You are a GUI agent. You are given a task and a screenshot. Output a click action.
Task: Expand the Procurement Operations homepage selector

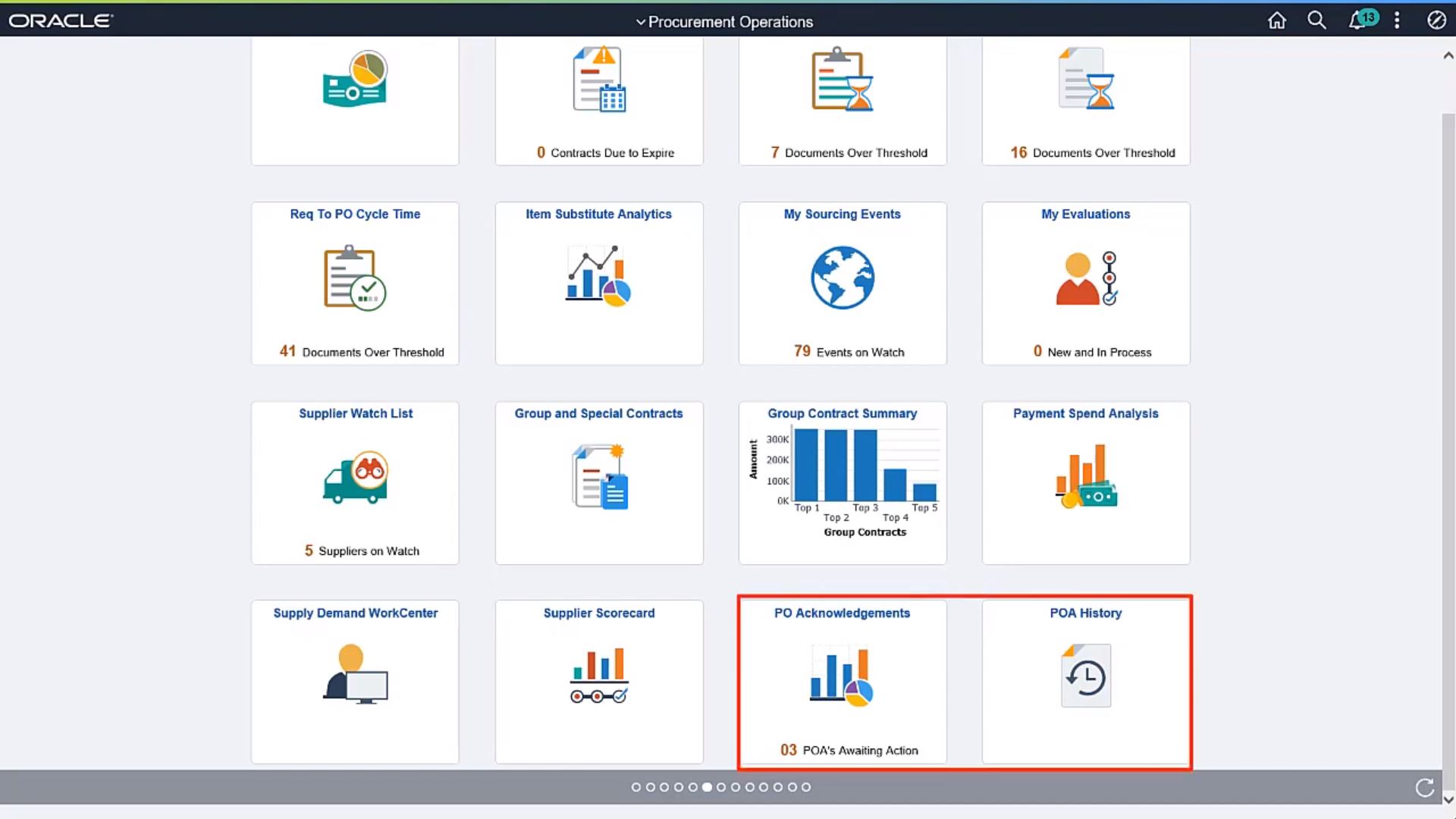coord(724,22)
